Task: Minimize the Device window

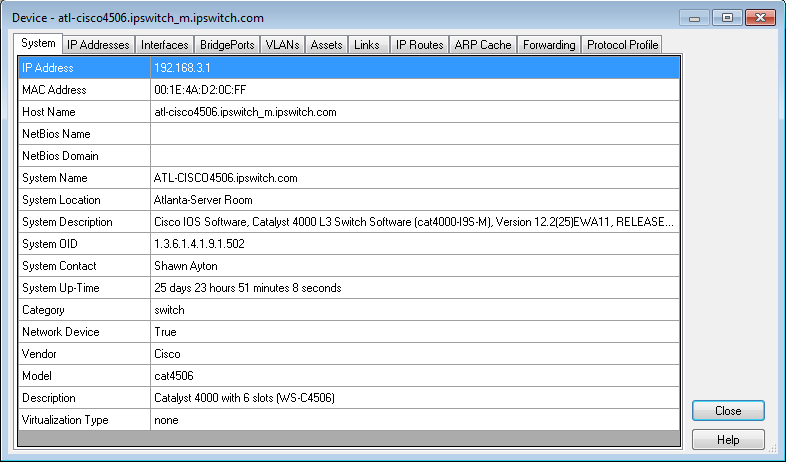Action: (x=694, y=18)
